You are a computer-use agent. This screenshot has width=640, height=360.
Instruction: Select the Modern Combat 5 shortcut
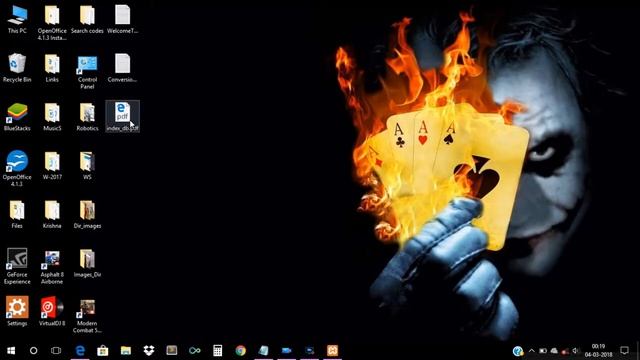pos(87,315)
